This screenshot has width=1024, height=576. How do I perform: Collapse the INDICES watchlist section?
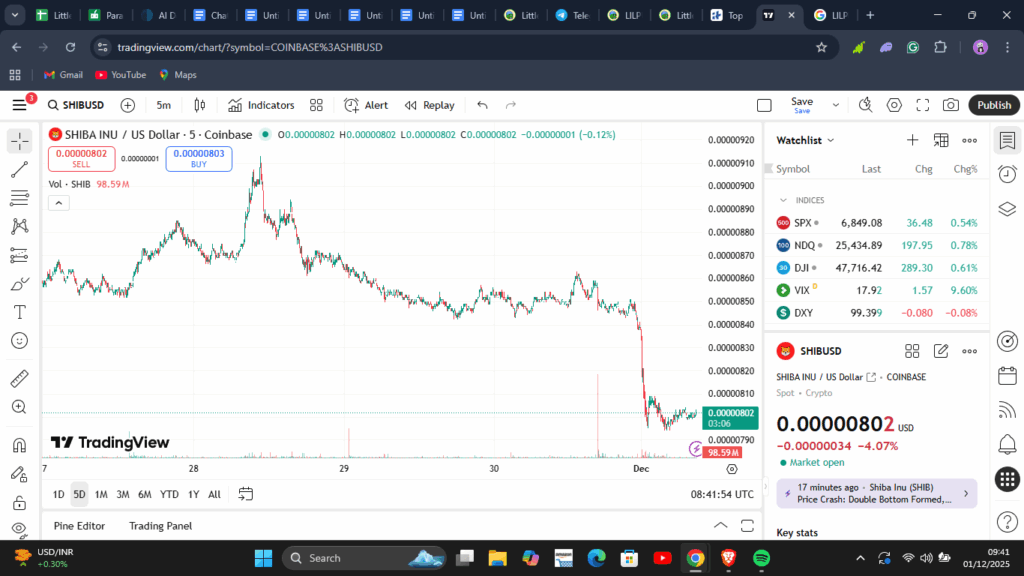[783, 200]
